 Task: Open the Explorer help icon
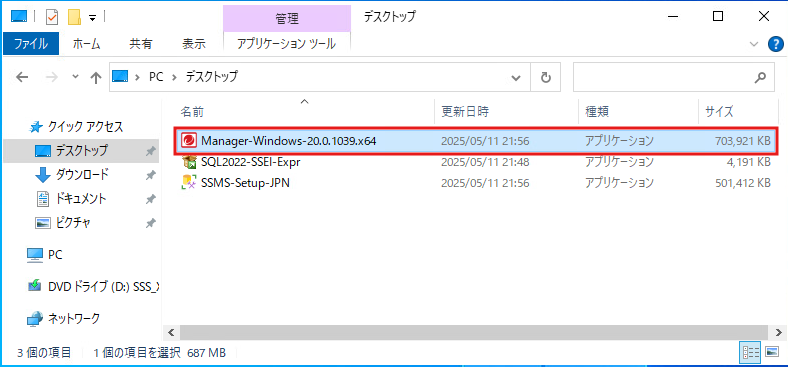(776, 44)
